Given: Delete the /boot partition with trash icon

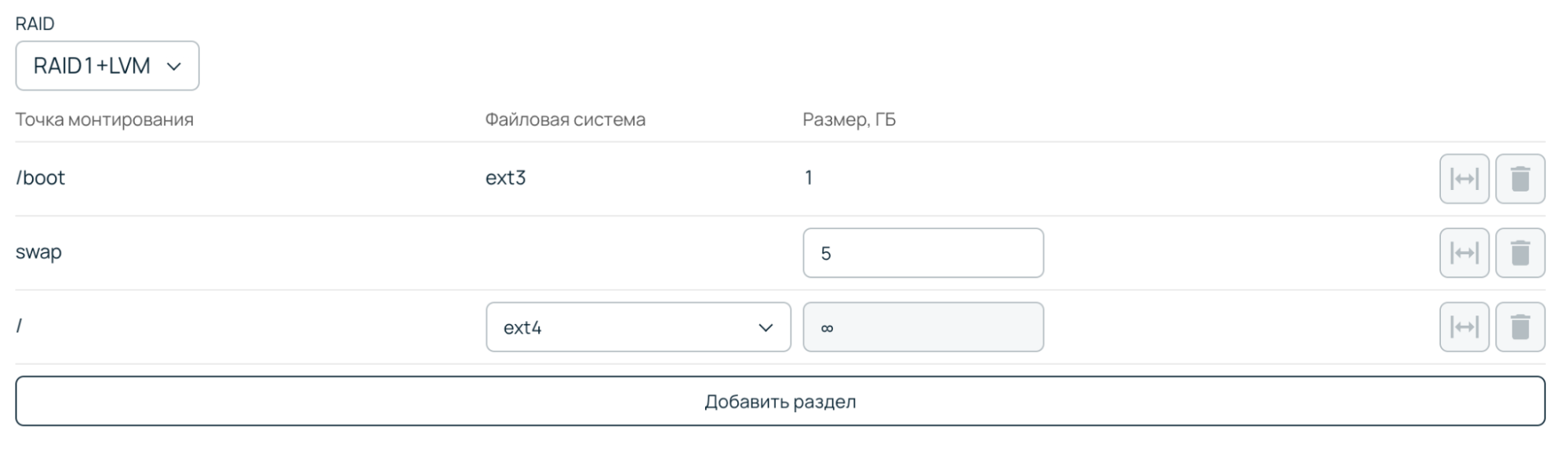Looking at the screenshot, I should coord(1519,179).
